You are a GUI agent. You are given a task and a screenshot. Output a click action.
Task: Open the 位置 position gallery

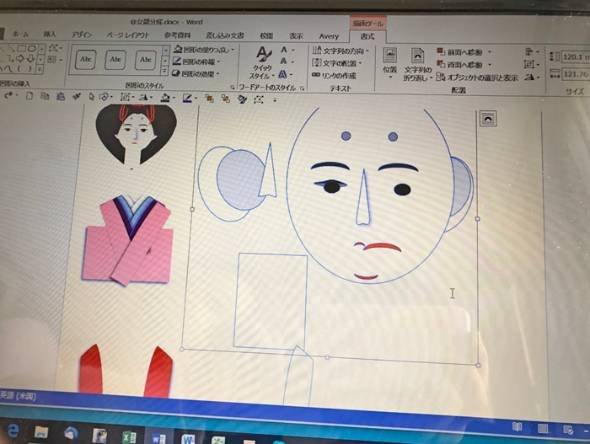[390, 63]
